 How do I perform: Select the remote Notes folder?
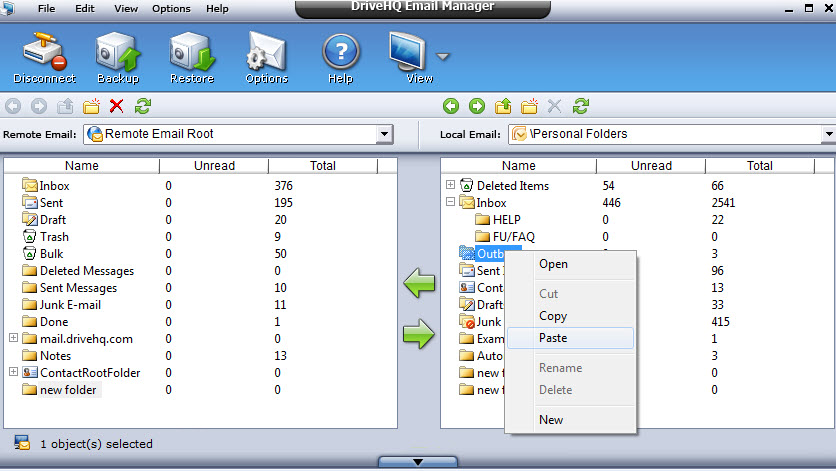(46, 356)
